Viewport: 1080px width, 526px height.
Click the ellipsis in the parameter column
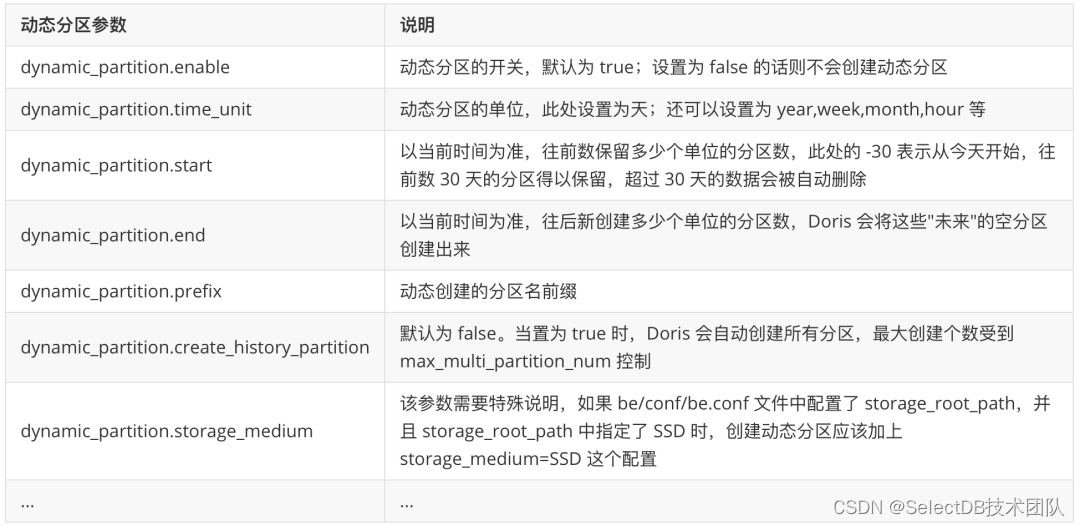(27, 504)
